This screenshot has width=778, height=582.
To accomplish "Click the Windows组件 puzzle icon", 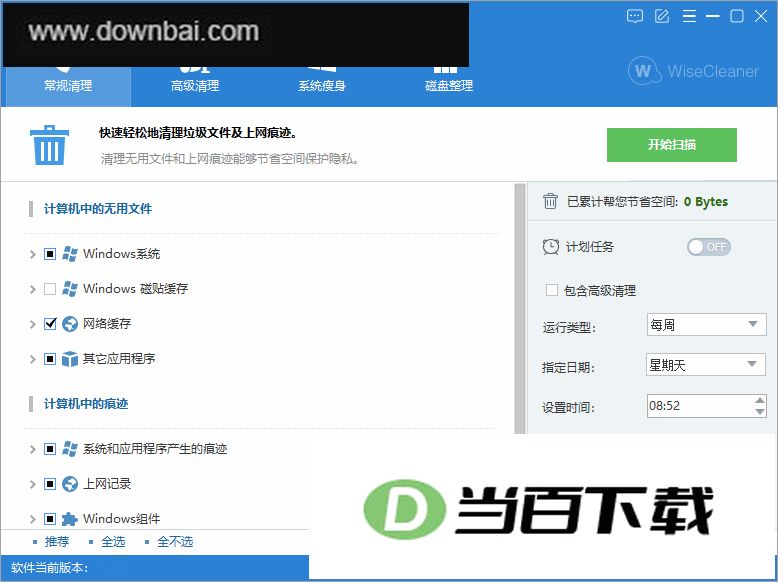I will (70, 519).
